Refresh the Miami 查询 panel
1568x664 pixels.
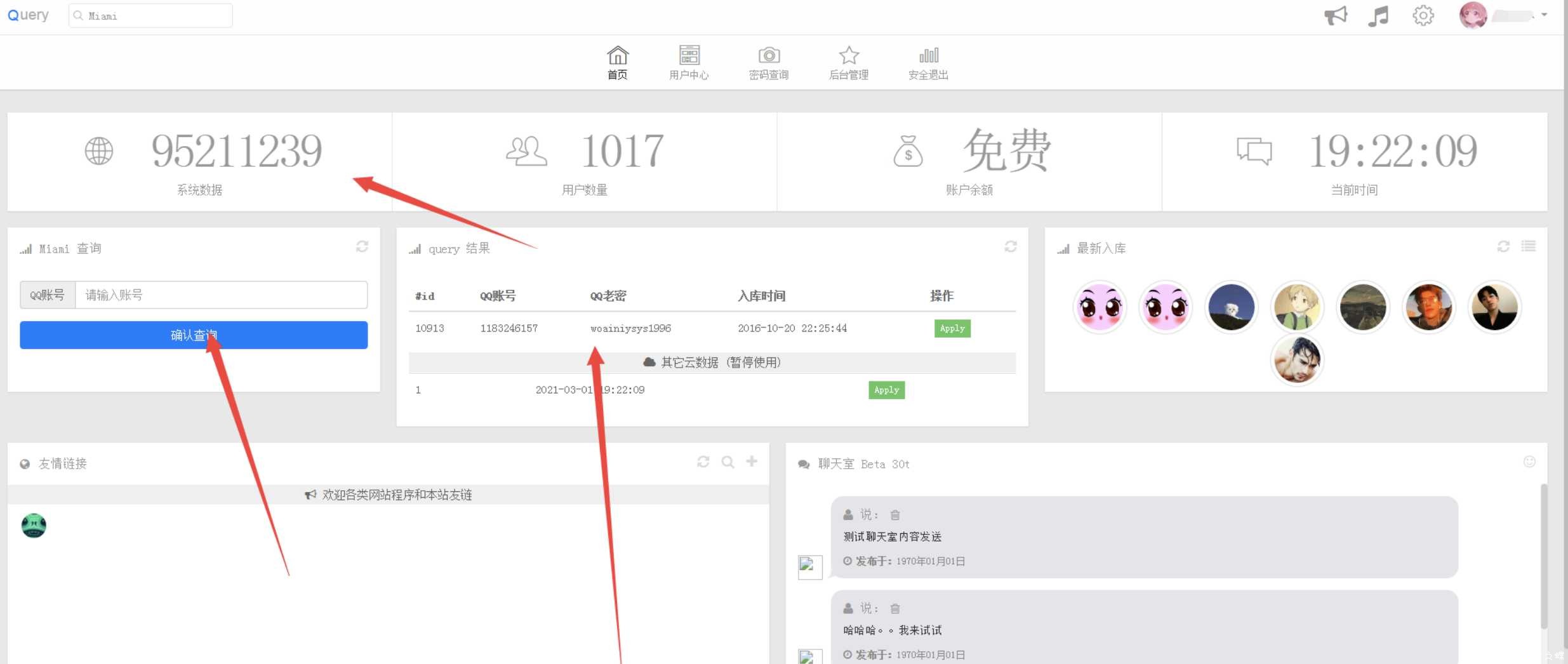click(x=362, y=246)
